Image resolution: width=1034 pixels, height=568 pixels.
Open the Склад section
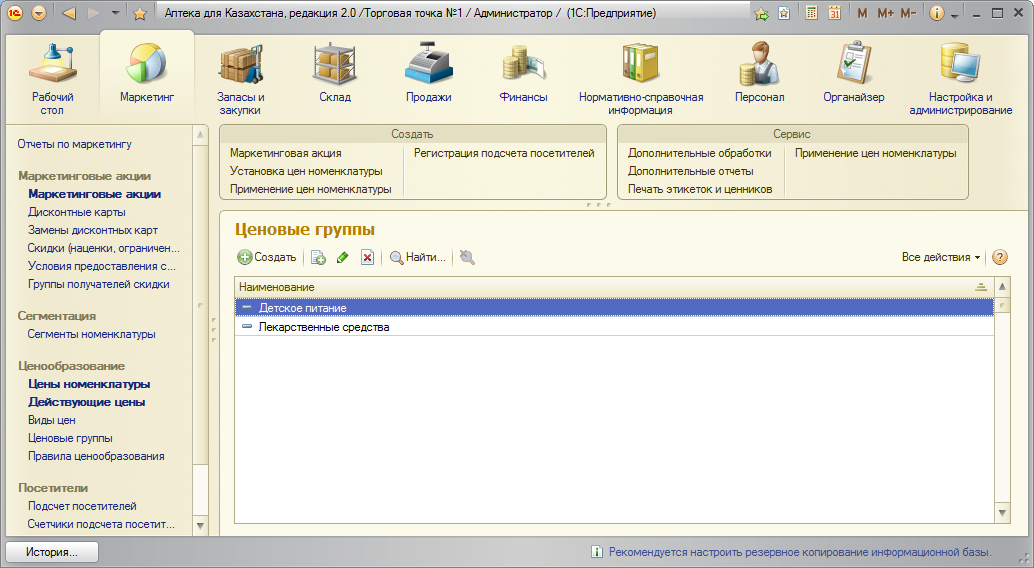point(335,74)
